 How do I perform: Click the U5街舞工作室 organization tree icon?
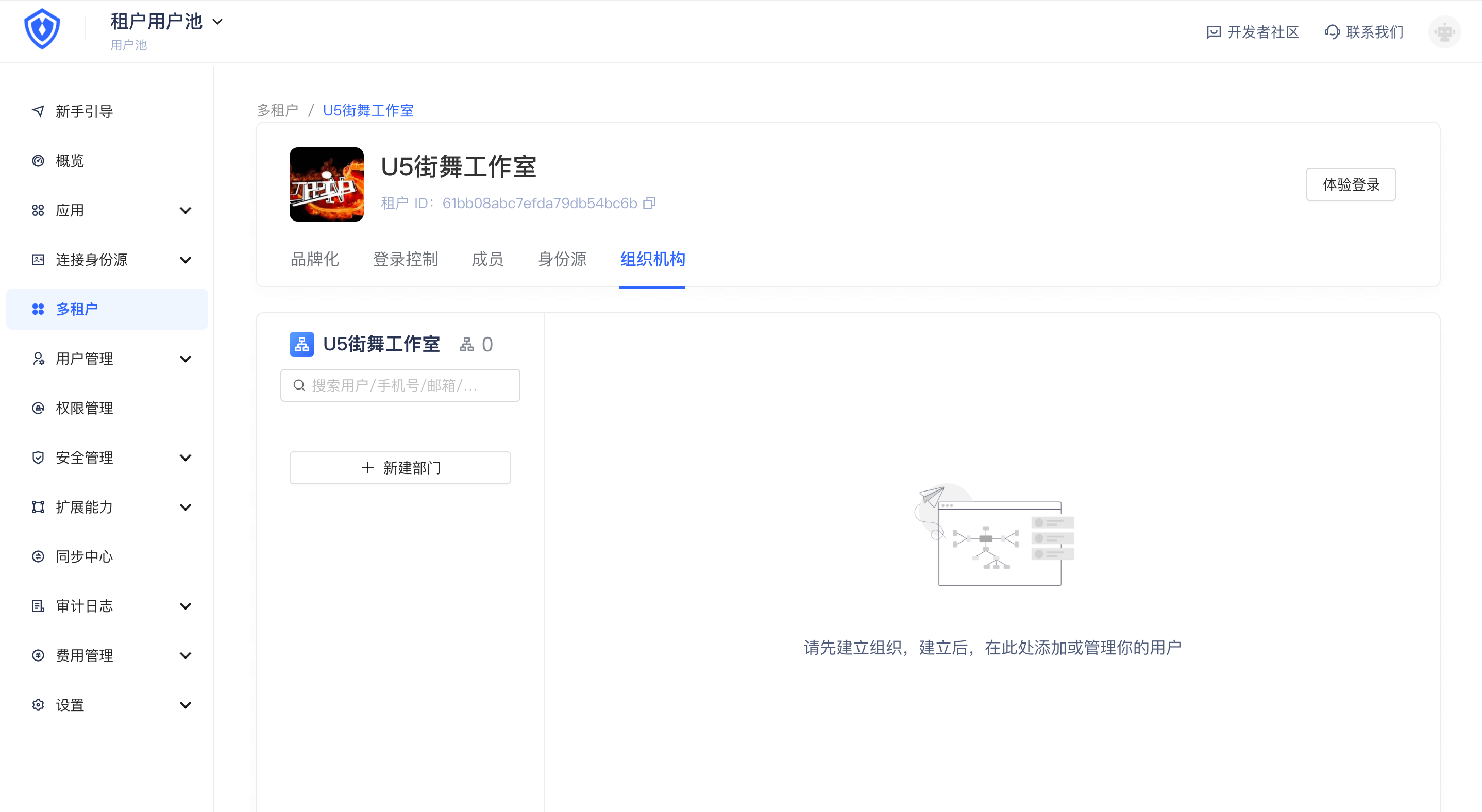[x=301, y=344]
